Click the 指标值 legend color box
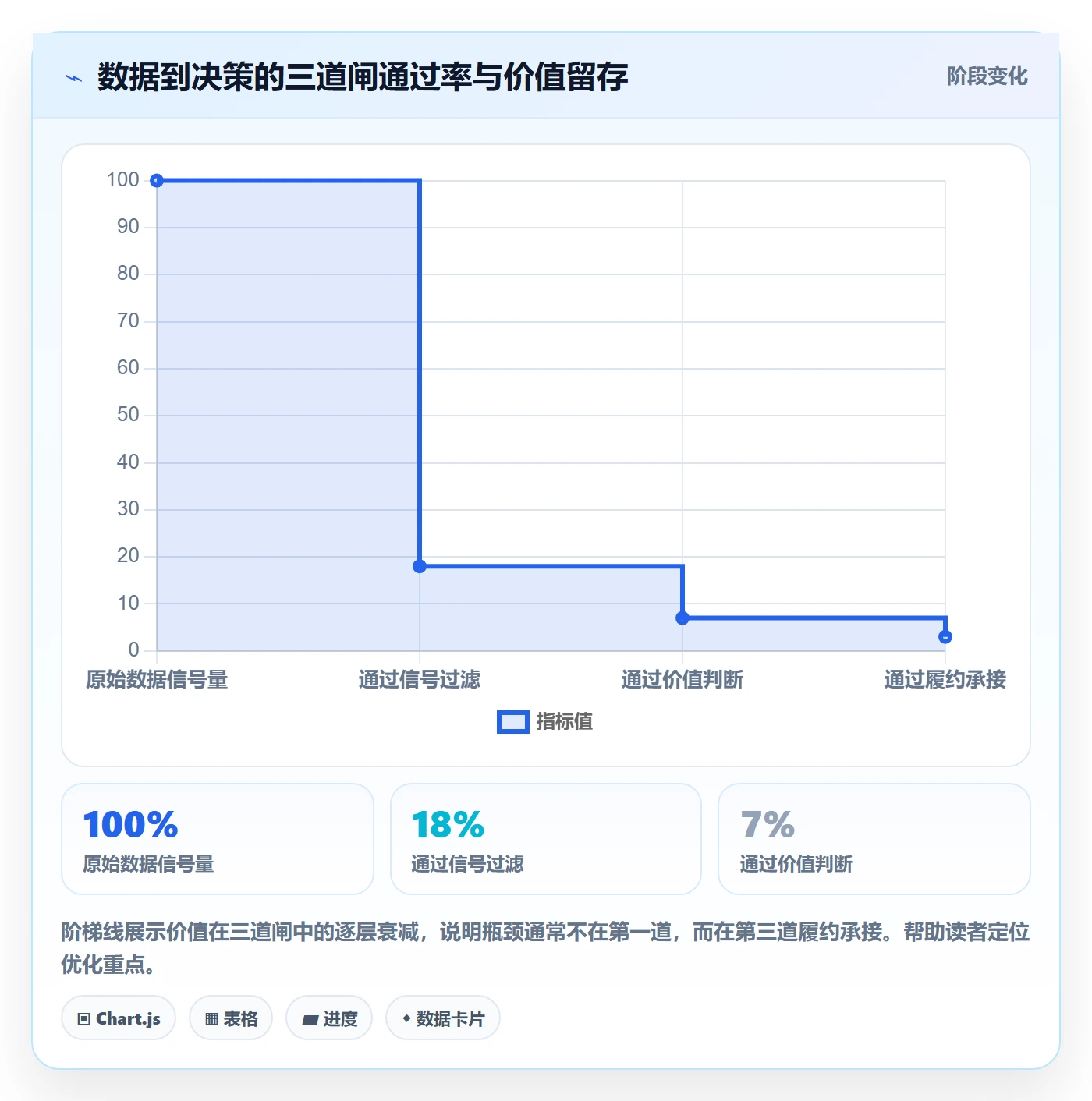The width and height of the screenshot is (1092, 1101). coord(513,722)
